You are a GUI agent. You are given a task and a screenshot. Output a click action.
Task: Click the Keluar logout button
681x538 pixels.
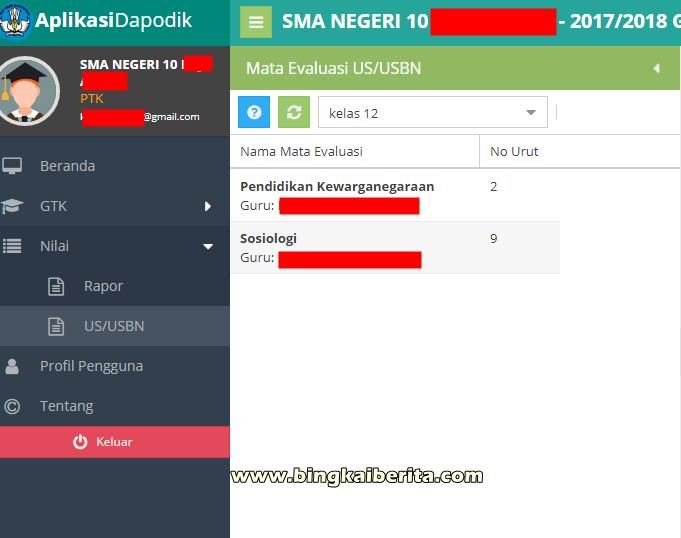click(x=115, y=442)
